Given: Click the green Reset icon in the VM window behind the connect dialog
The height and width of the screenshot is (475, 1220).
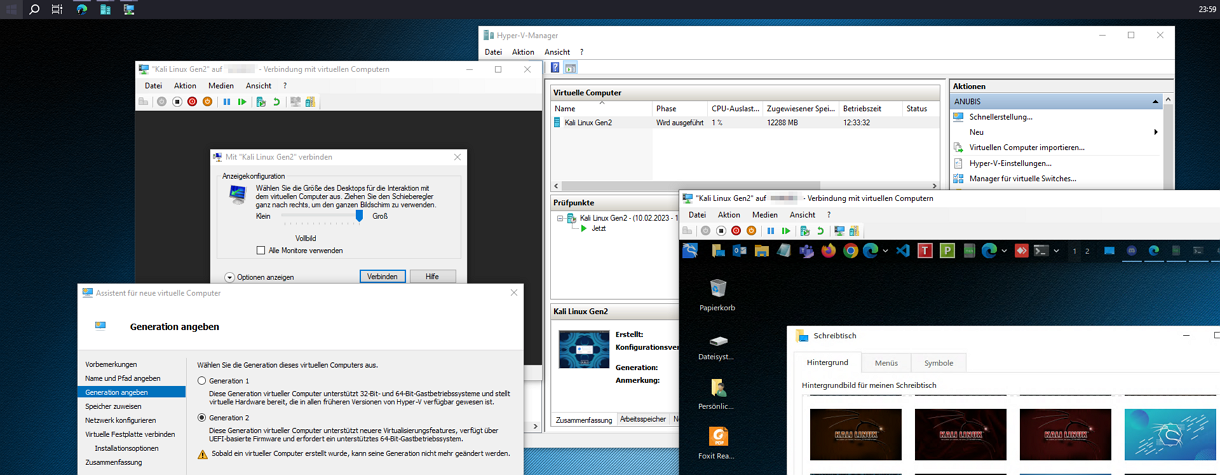Looking at the screenshot, I should (x=242, y=102).
